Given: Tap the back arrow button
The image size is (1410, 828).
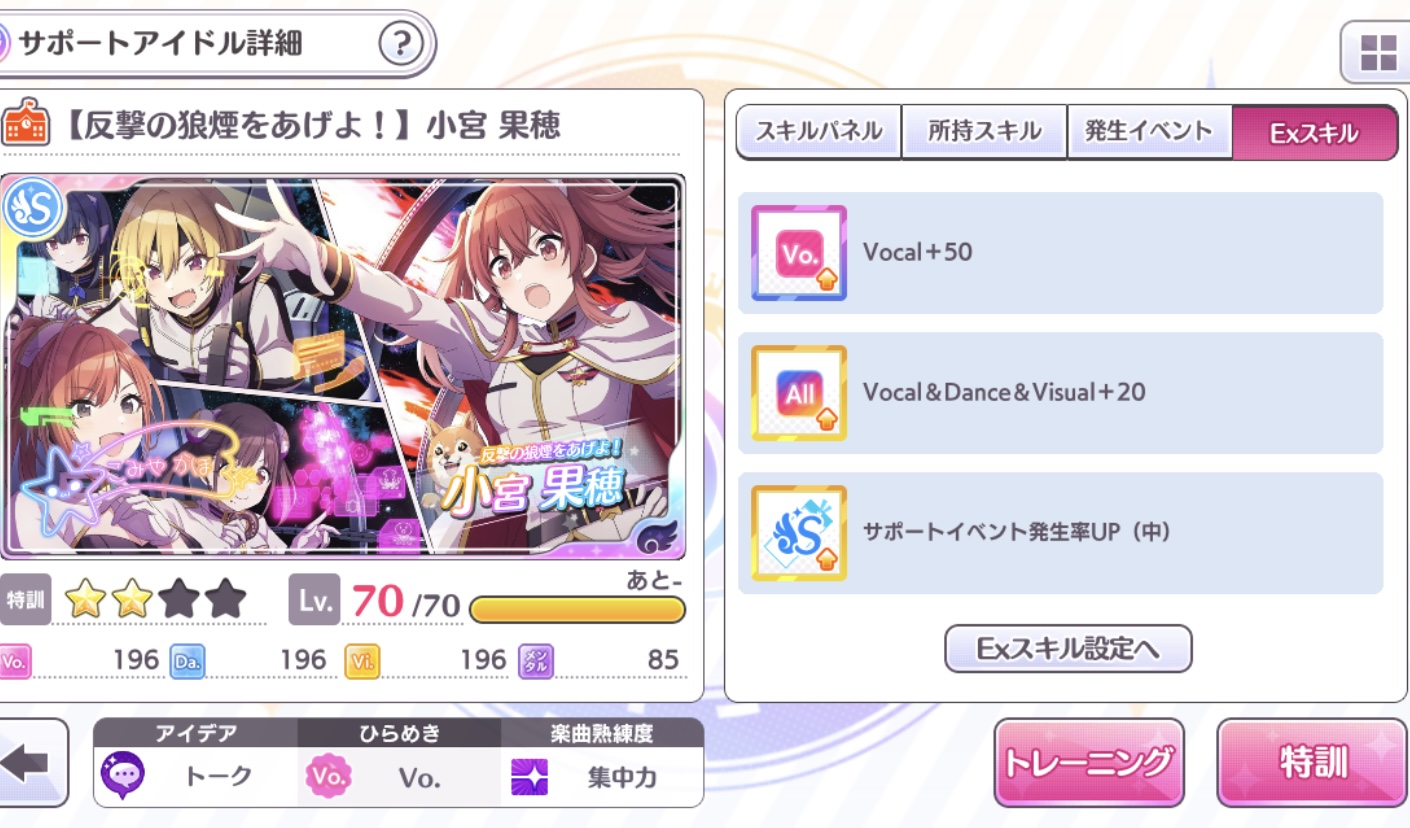Looking at the screenshot, I should [x=30, y=763].
